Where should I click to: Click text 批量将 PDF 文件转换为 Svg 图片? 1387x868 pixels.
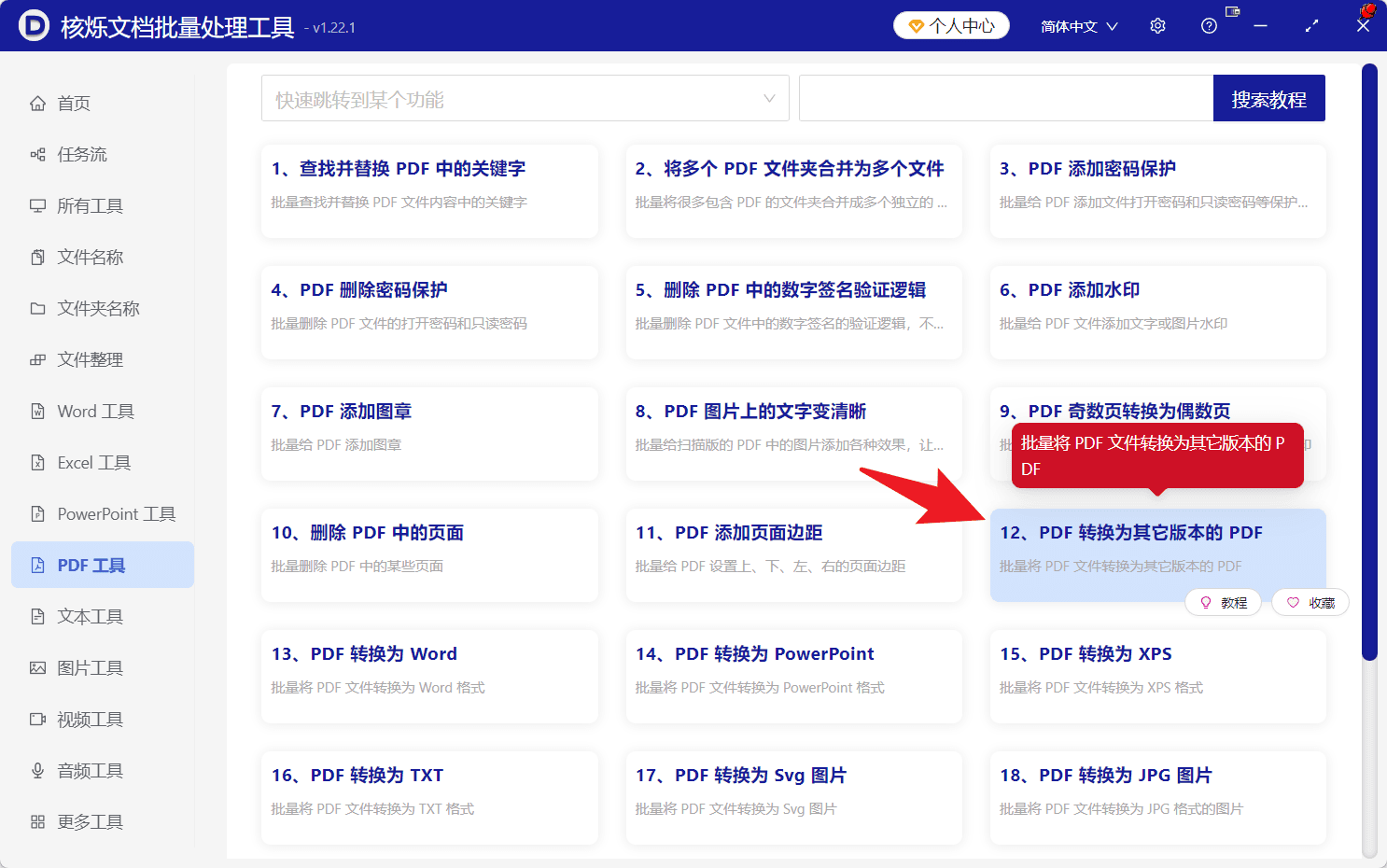736,809
